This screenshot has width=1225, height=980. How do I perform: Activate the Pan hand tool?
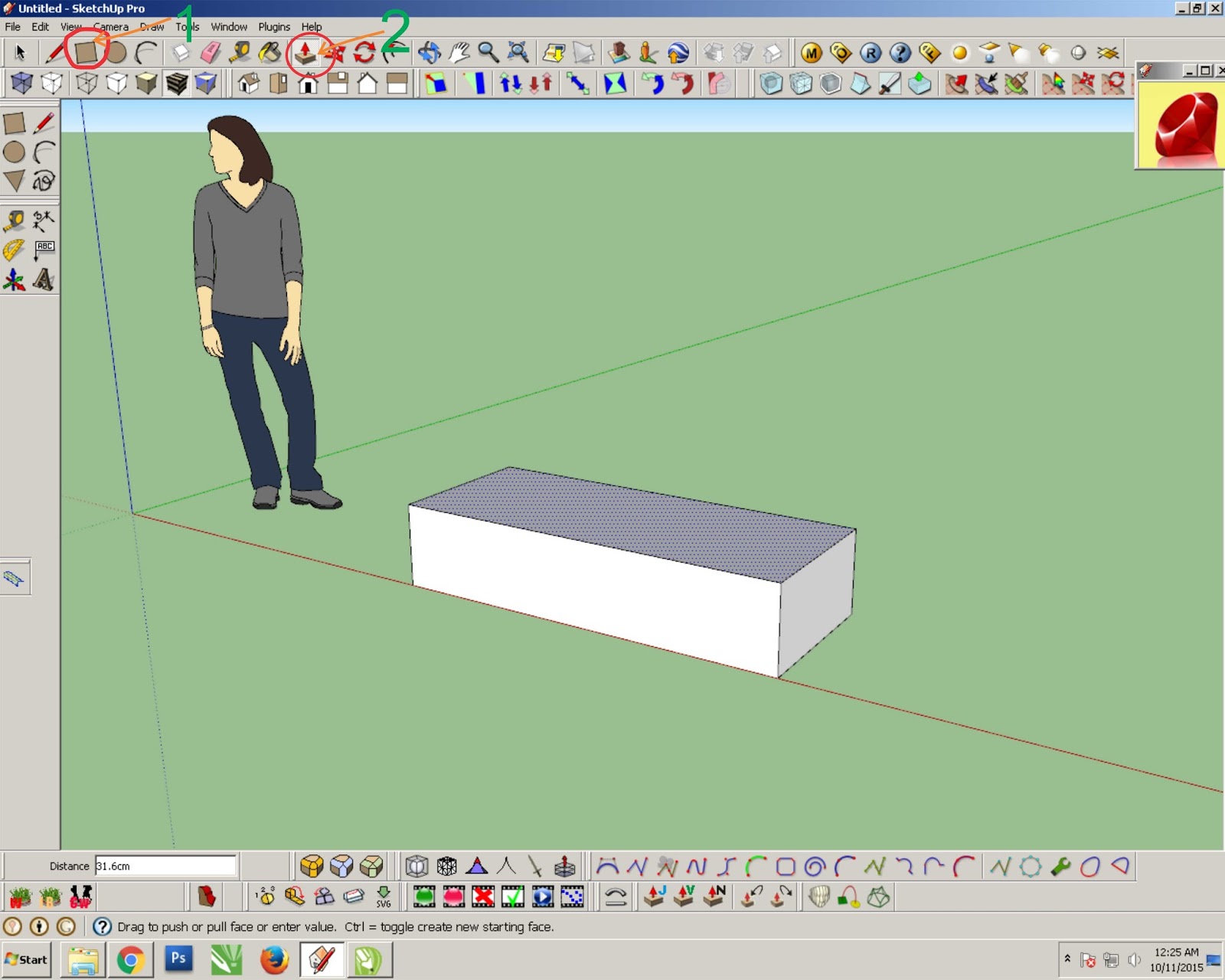point(459,53)
